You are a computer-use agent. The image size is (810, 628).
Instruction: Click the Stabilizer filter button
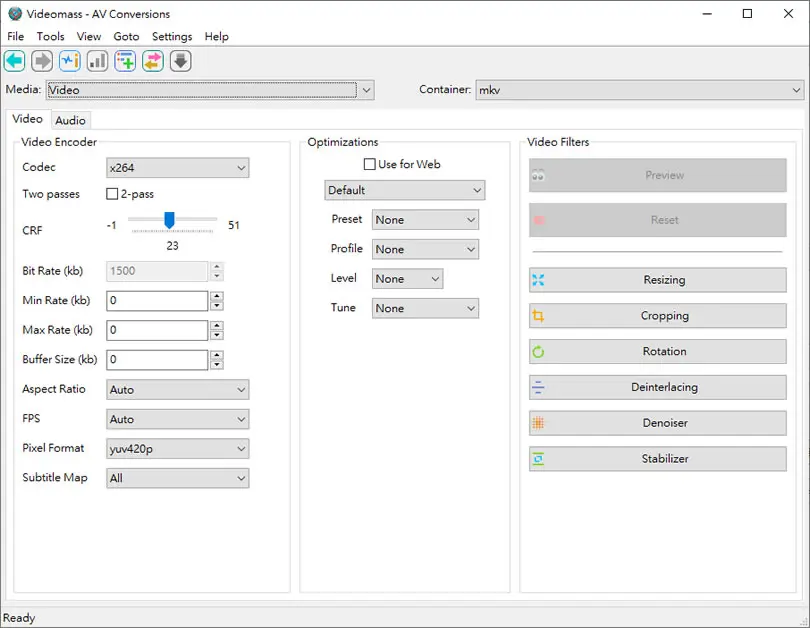coord(658,459)
